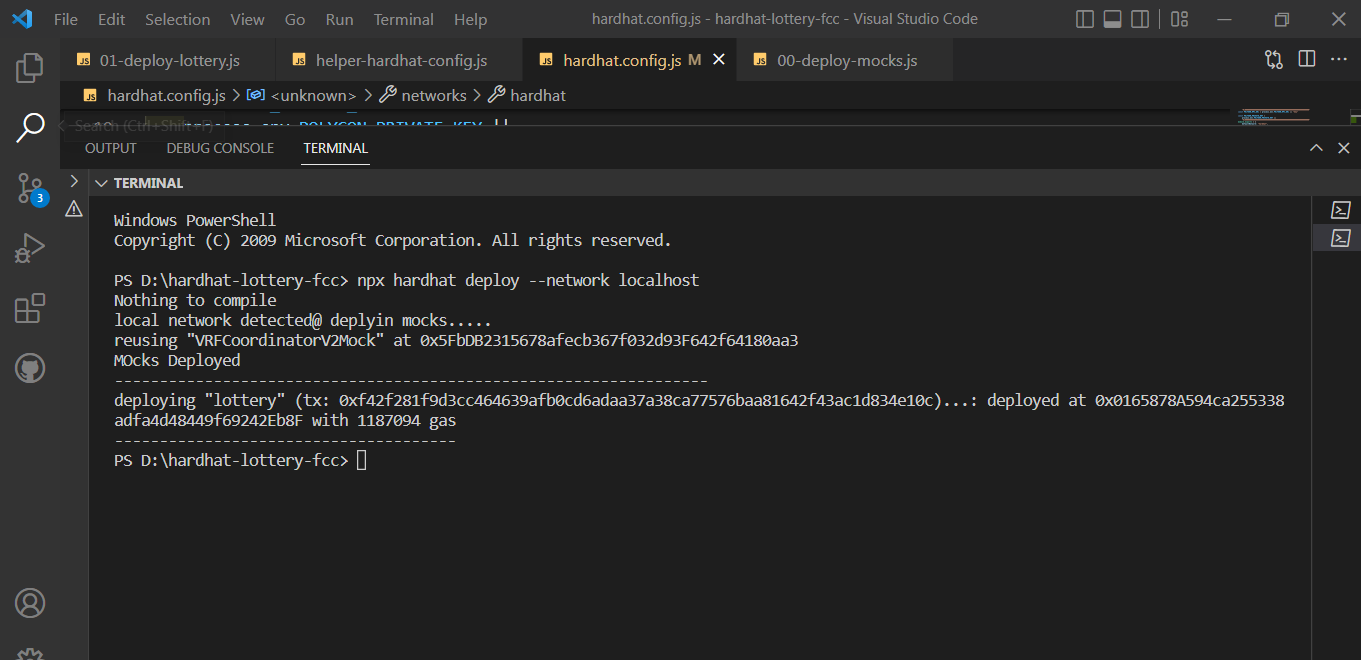Split the editor to the right
The width and height of the screenshot is (1361, 660).
[x=1306, y=60]
